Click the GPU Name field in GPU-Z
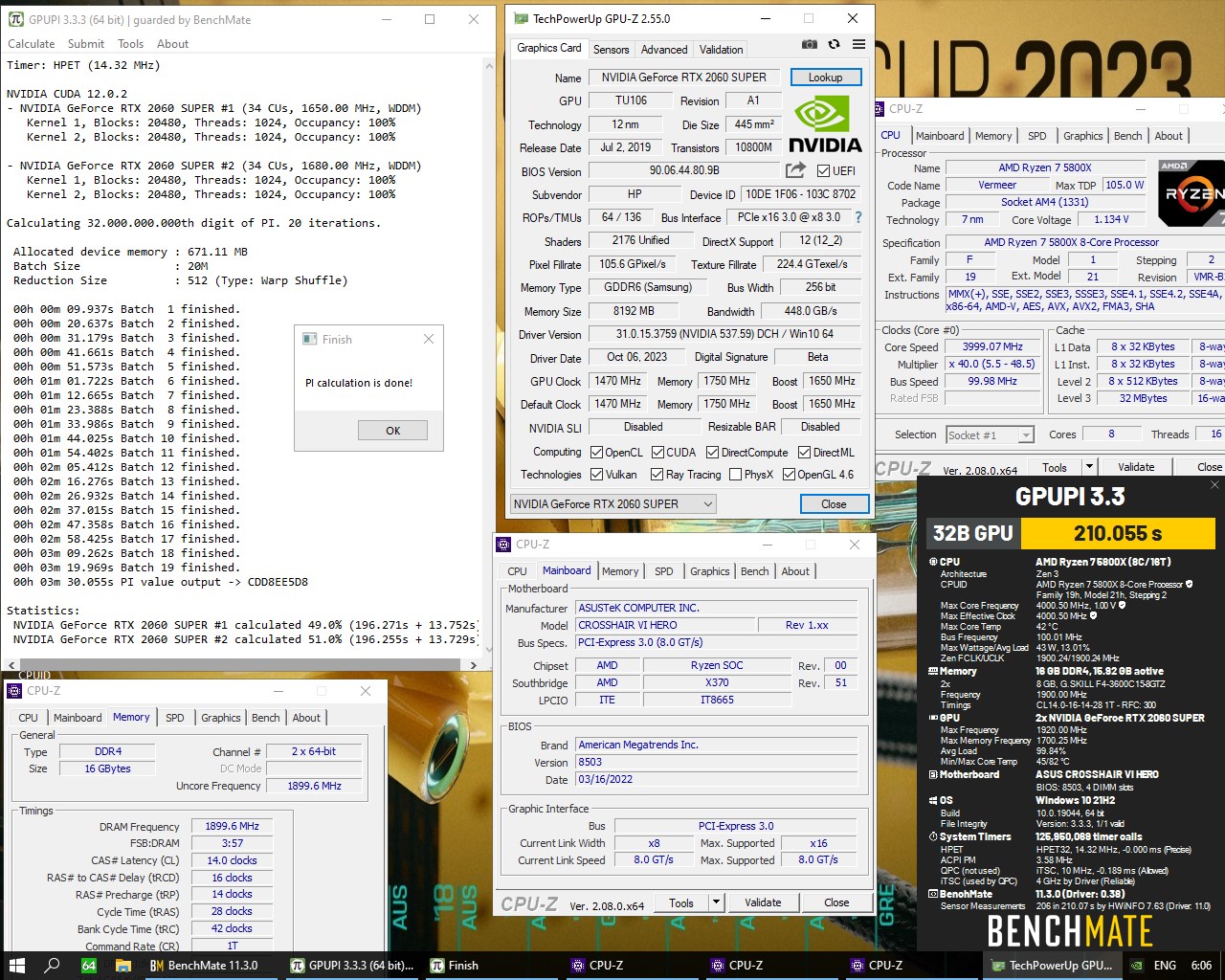The image size is (1225, 980). (x=684, y=78)
